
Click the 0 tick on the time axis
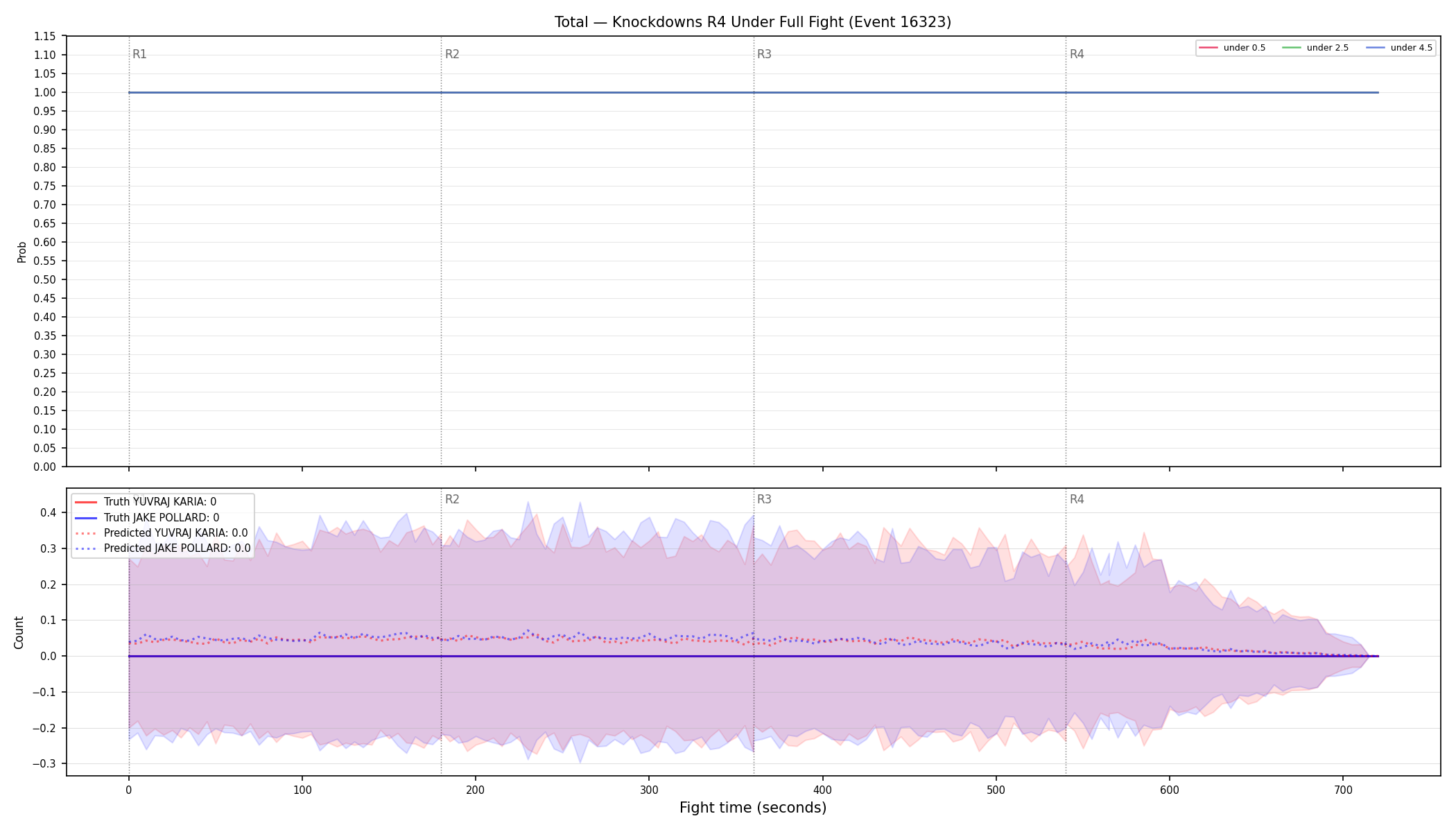(x=129, y=790)
